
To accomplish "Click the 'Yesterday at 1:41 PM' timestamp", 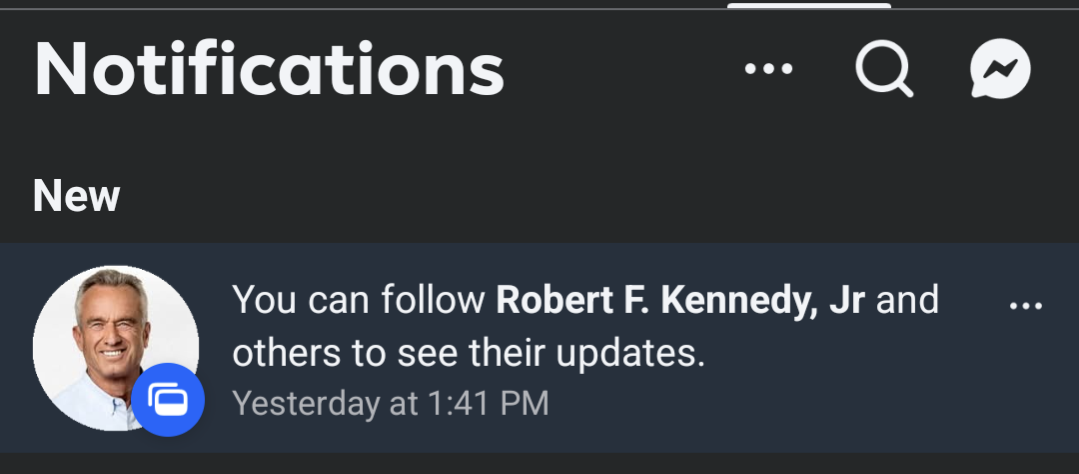I will (390, 403).
